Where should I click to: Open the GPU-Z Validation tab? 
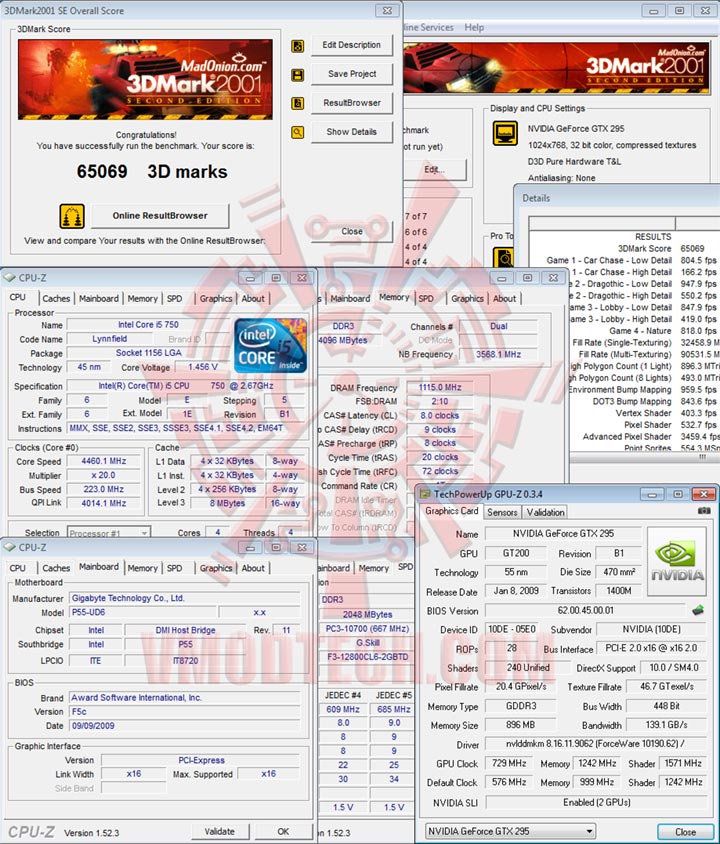pyautogui.click(x=545, y=512)
